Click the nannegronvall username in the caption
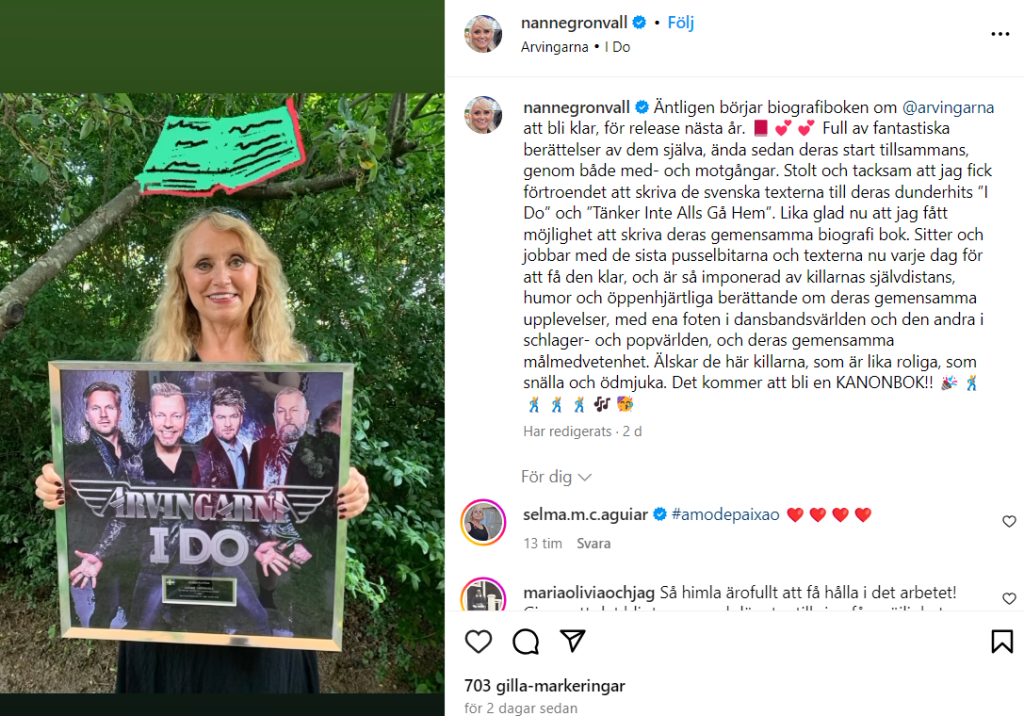 pos(577,107)
